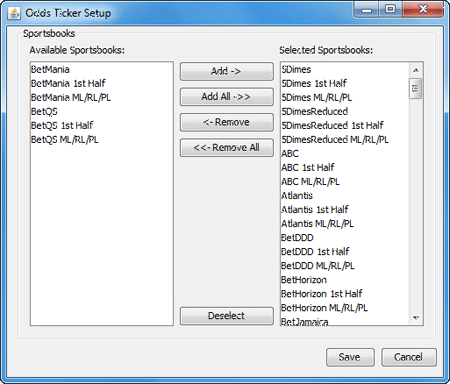
Task: Select BetJamaica at the list bottom
Action: coord(345,320)
